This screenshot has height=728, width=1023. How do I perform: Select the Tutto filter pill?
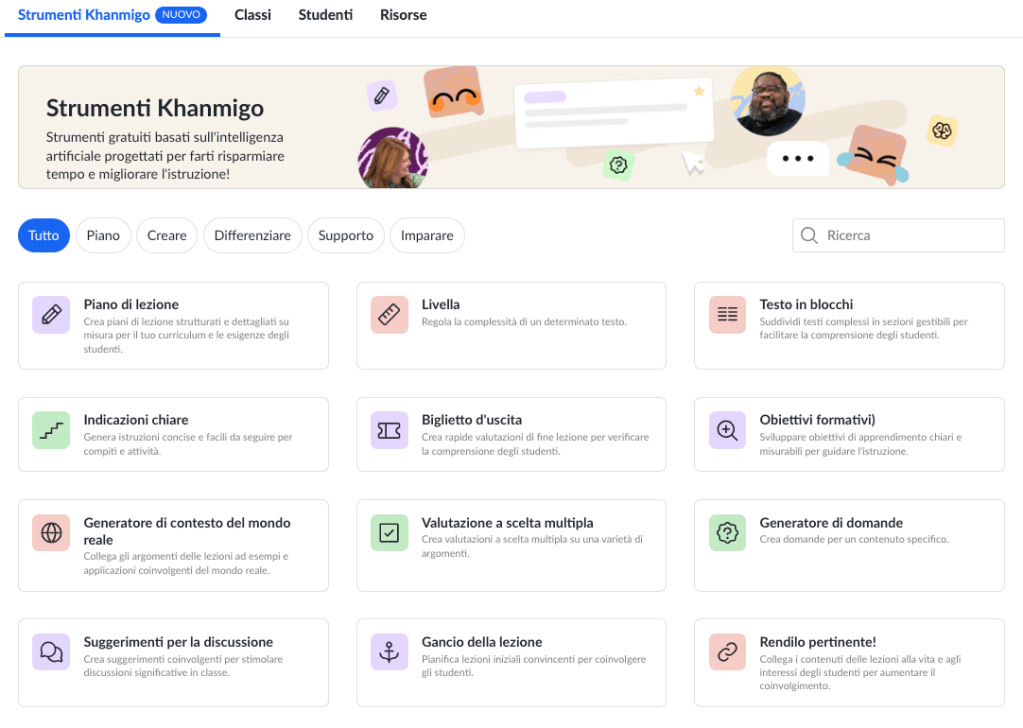[44, 236]
